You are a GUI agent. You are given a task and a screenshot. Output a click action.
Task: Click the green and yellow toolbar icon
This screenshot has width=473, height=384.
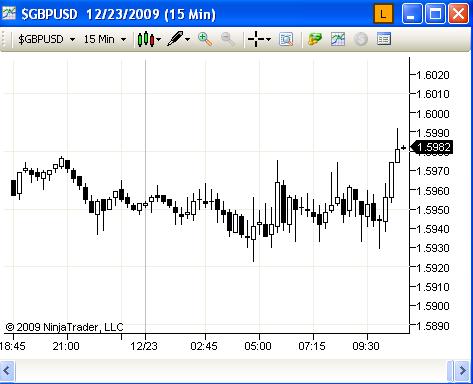click(314, 39)
